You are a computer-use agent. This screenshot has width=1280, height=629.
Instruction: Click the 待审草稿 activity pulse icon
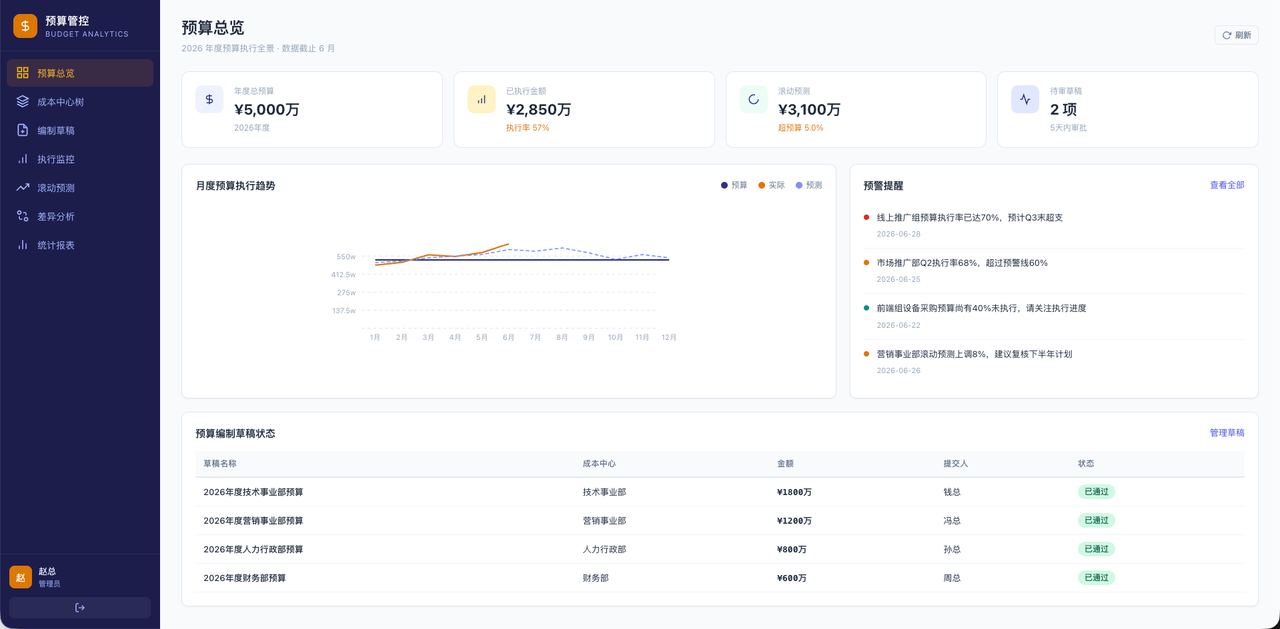pyautogui.click(x=1025, y=99)
